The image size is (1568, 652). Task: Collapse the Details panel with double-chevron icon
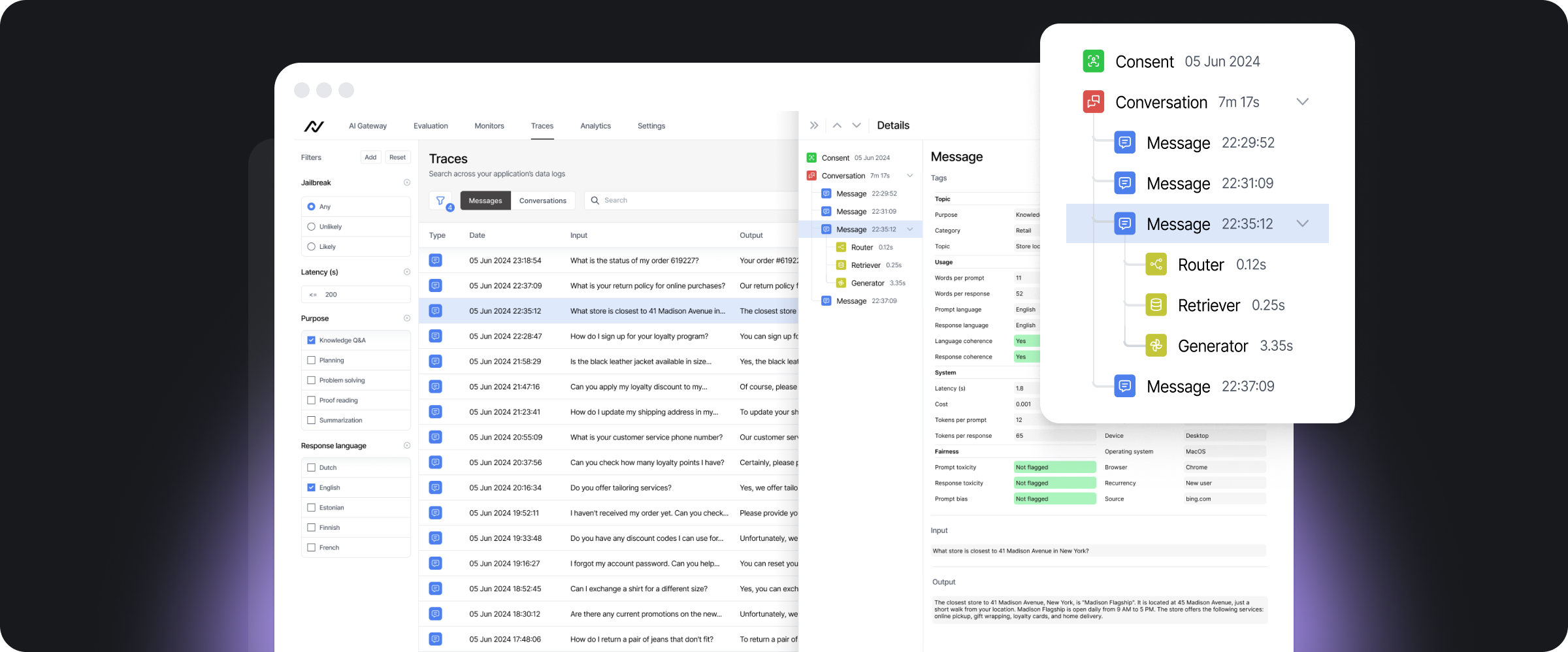click(x=814, y=125)
